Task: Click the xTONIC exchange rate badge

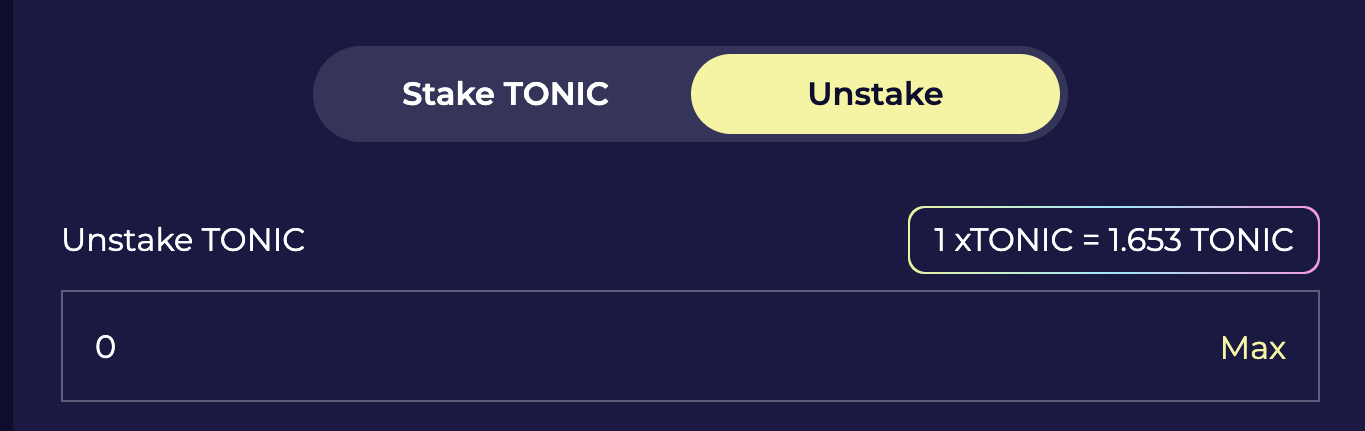Action: (x=1113, y=240)
